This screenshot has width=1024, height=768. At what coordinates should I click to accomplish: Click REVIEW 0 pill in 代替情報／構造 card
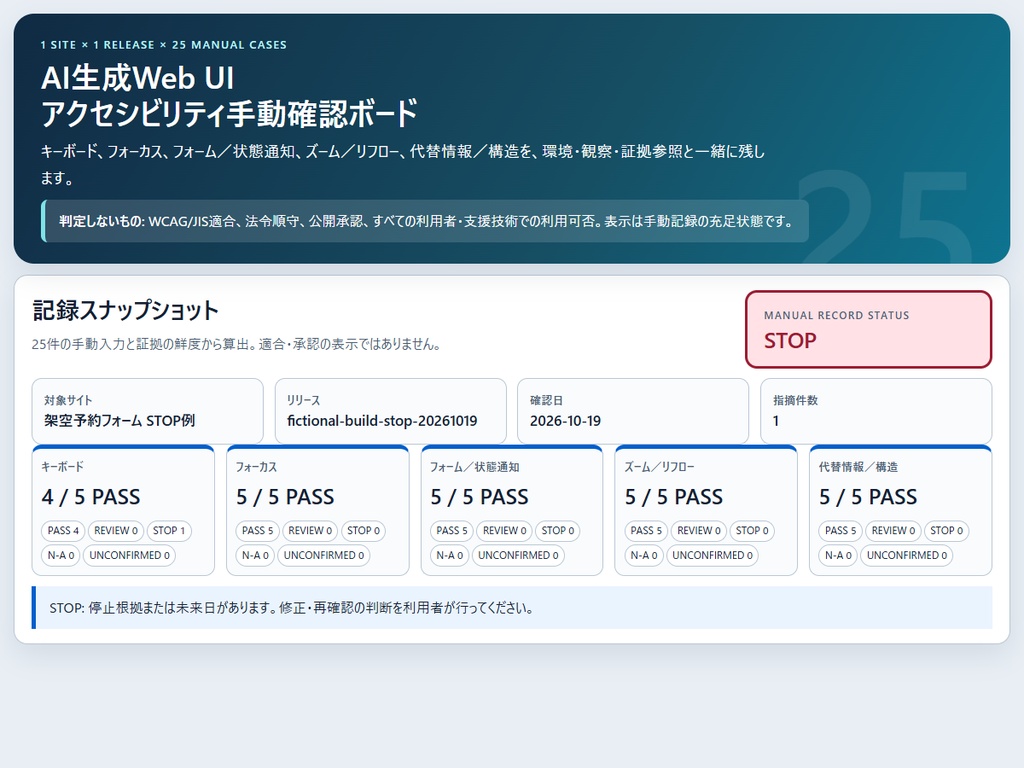pos(893,531)
